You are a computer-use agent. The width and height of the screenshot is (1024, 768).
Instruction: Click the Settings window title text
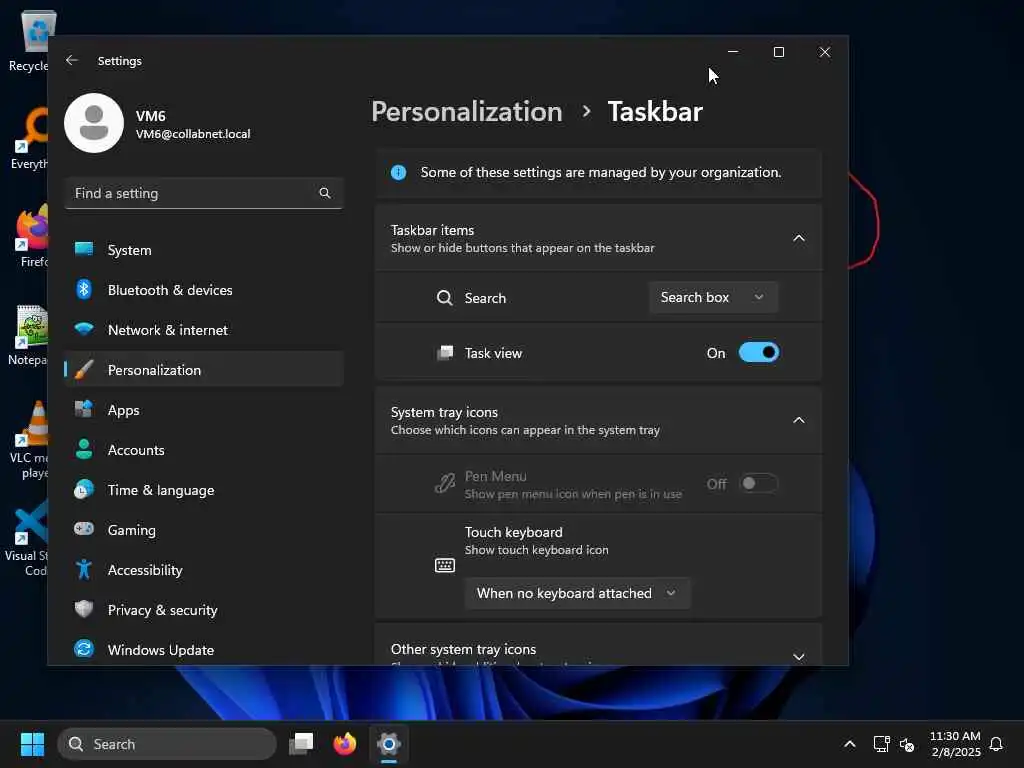[x=120, y=61]
